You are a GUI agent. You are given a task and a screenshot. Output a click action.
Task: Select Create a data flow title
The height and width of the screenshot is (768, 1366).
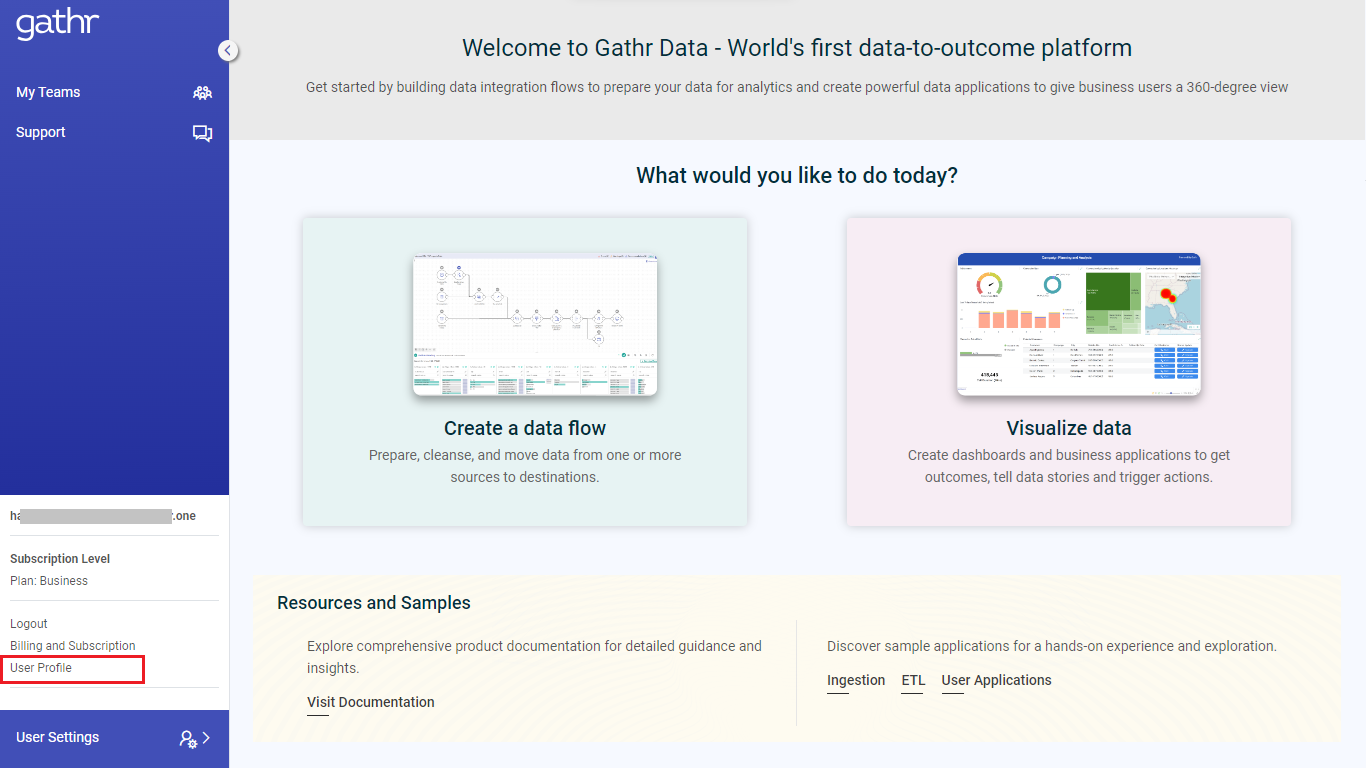525,428
